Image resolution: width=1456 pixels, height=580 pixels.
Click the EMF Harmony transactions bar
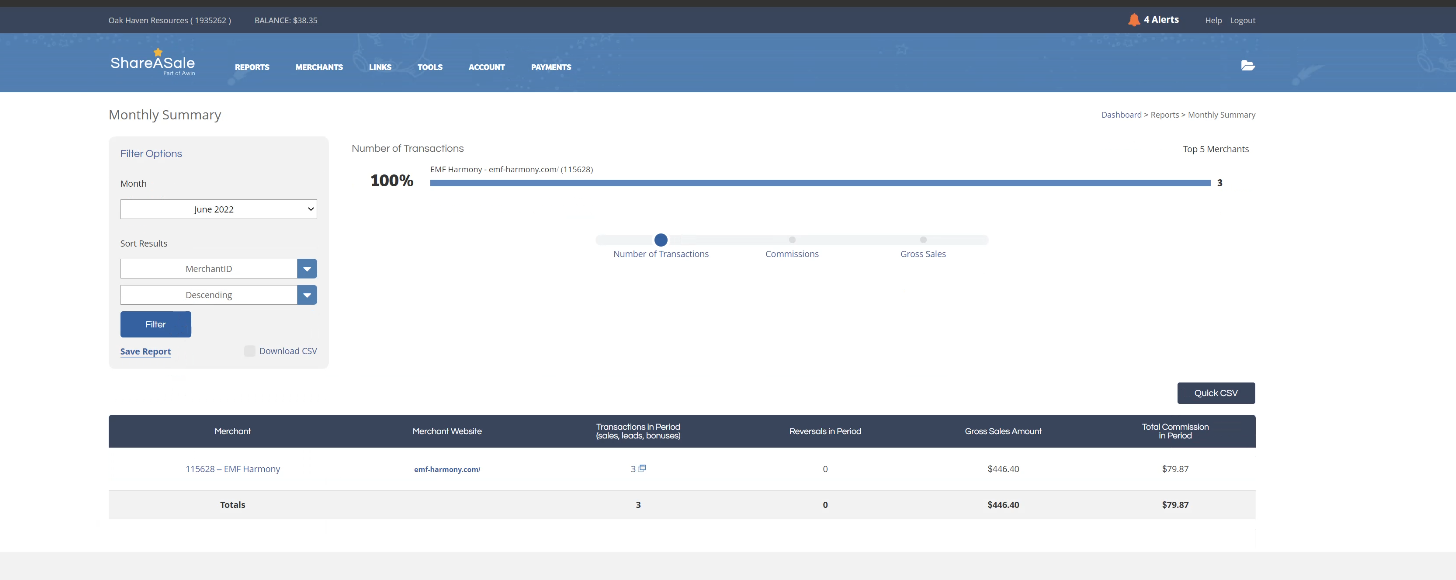(820, 183)
